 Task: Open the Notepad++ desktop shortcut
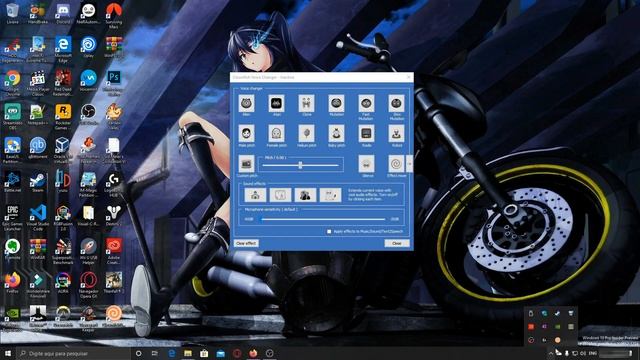(38, 115)
